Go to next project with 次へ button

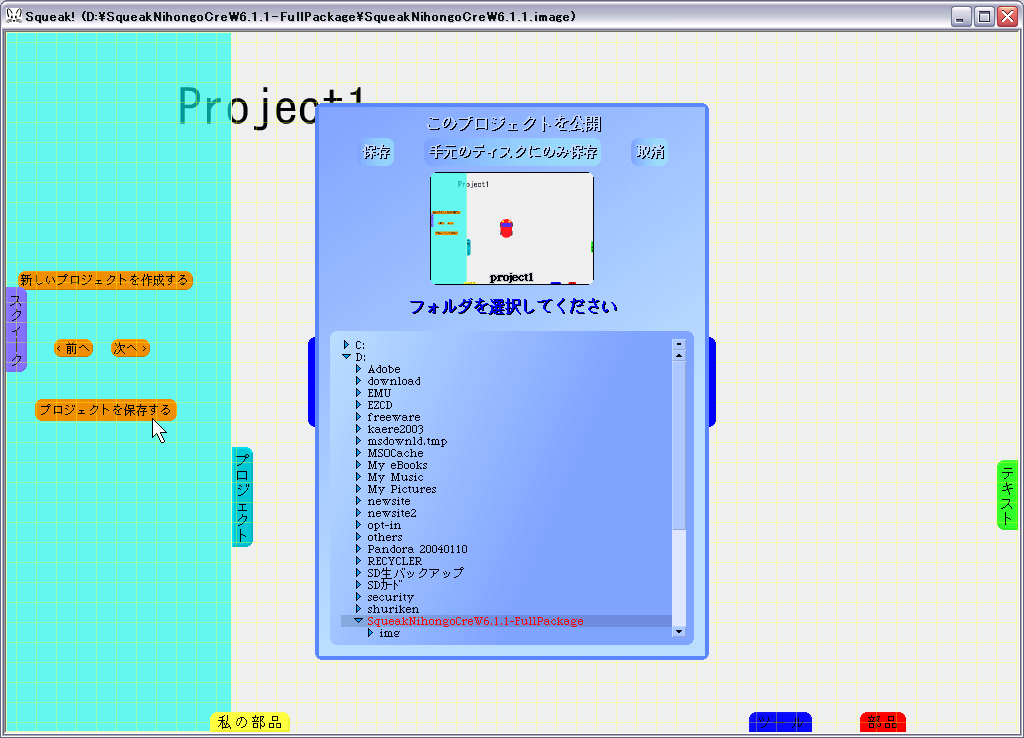(130, 348)
